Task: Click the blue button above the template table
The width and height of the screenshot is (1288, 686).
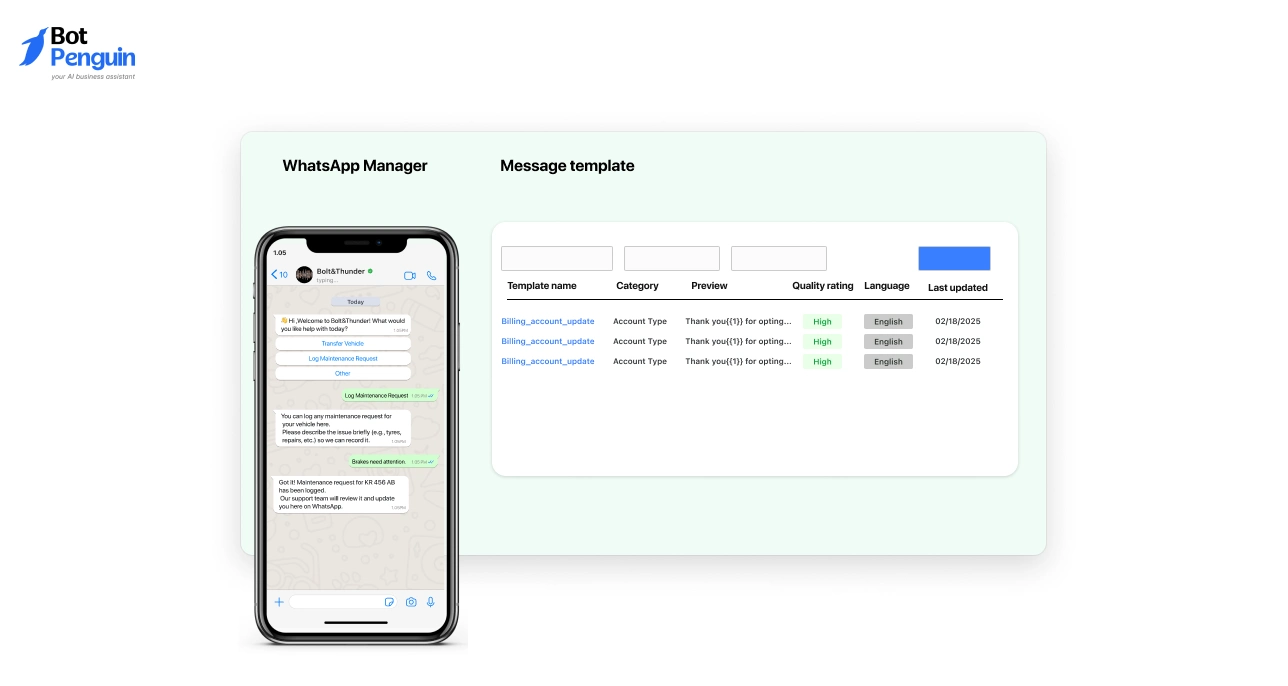Action: click(x=954, y=258)
